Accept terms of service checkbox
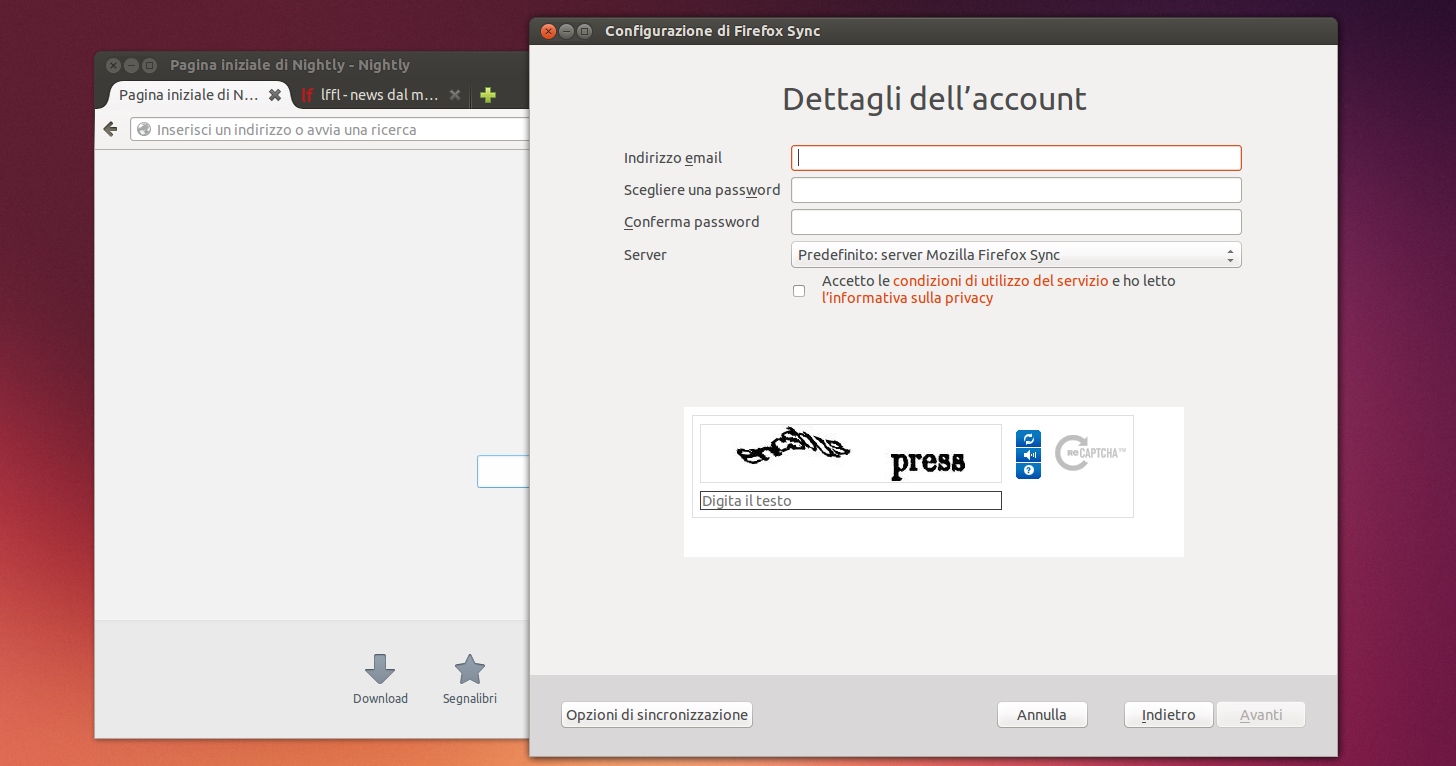Viewport: 1456px width, 766px height. click(x=799, y=291)
